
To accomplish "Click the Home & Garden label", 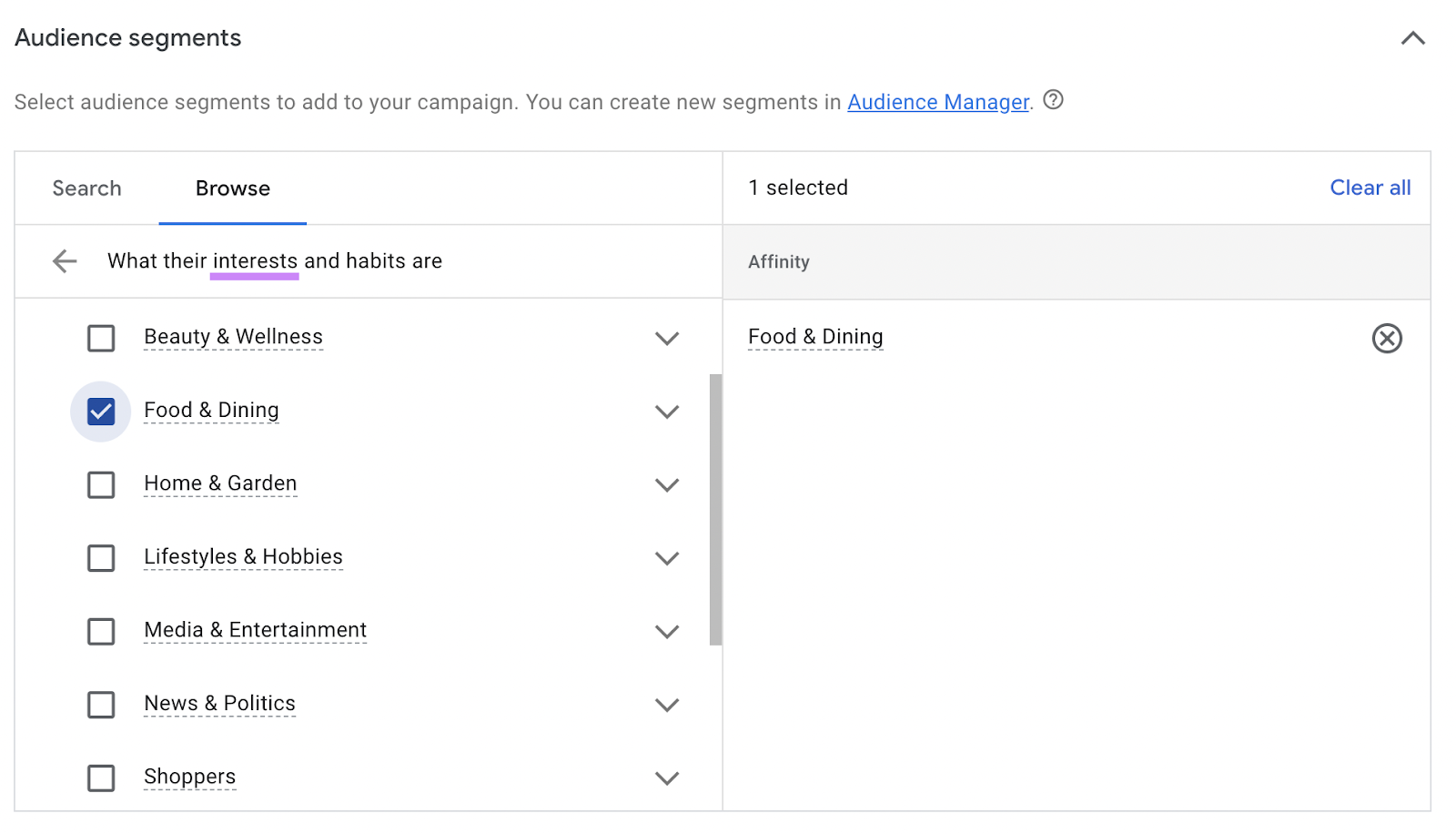I will 220,483.
